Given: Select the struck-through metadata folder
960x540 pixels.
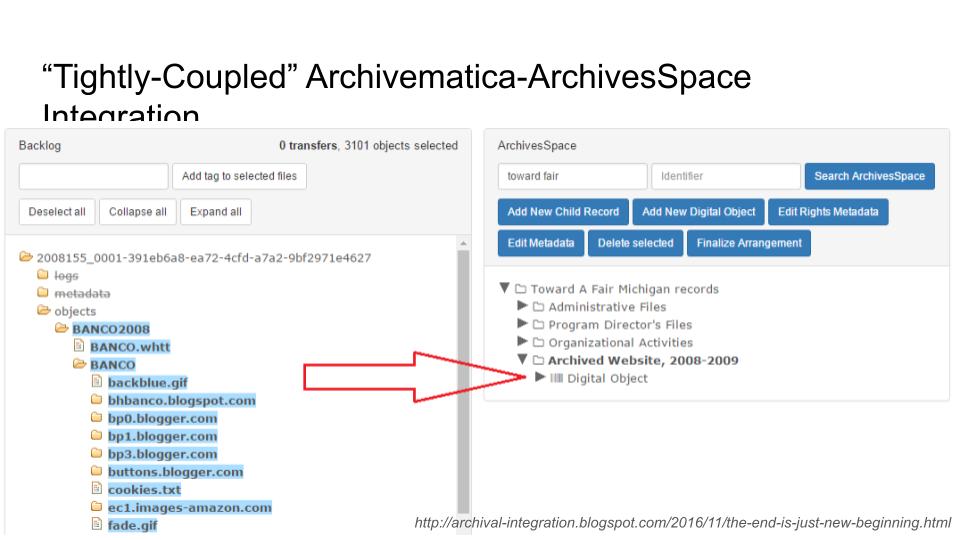Looking at the screenshot, I should [83, 294].
